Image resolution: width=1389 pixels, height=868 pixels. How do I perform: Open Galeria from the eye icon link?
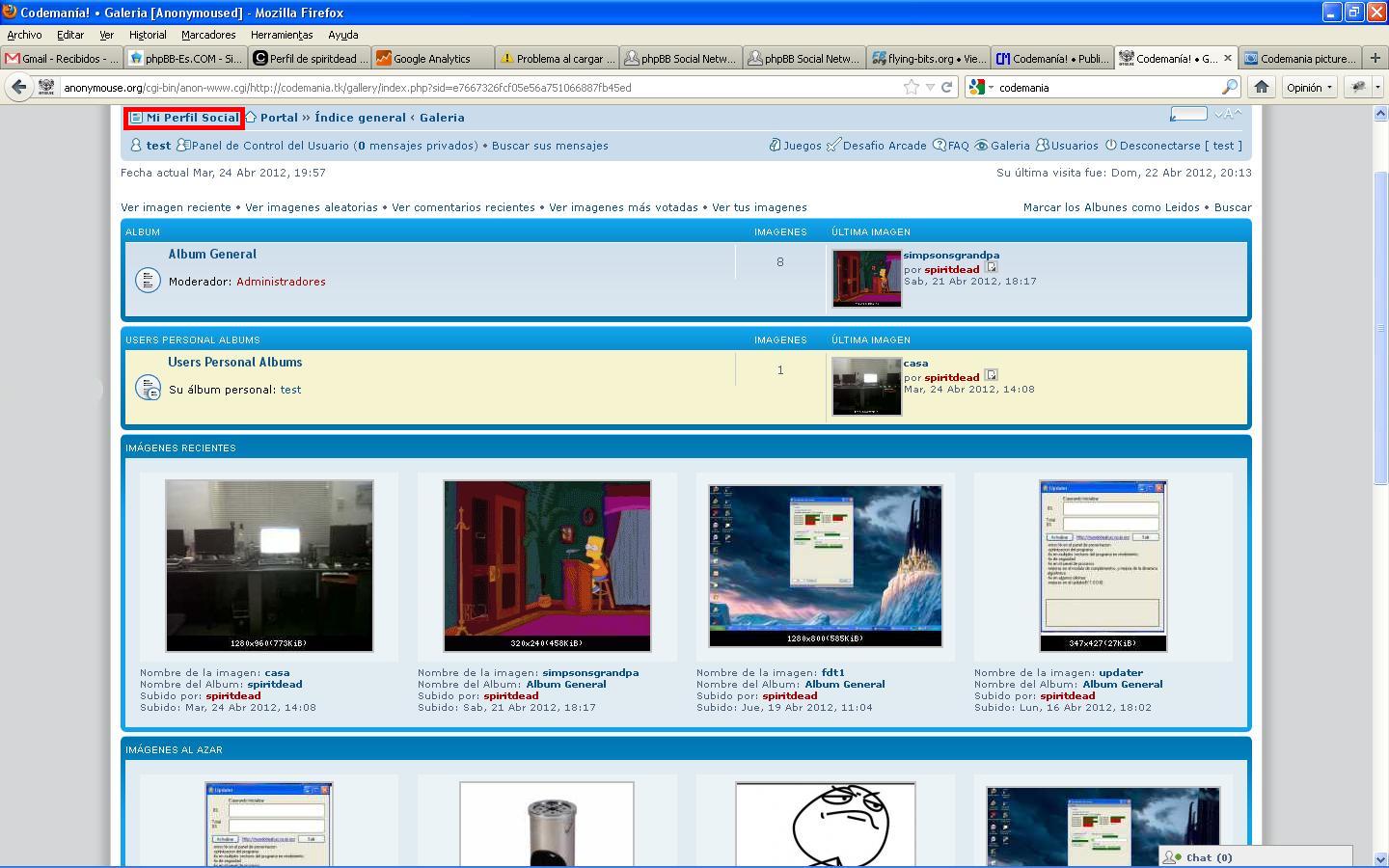[1001, 146]
